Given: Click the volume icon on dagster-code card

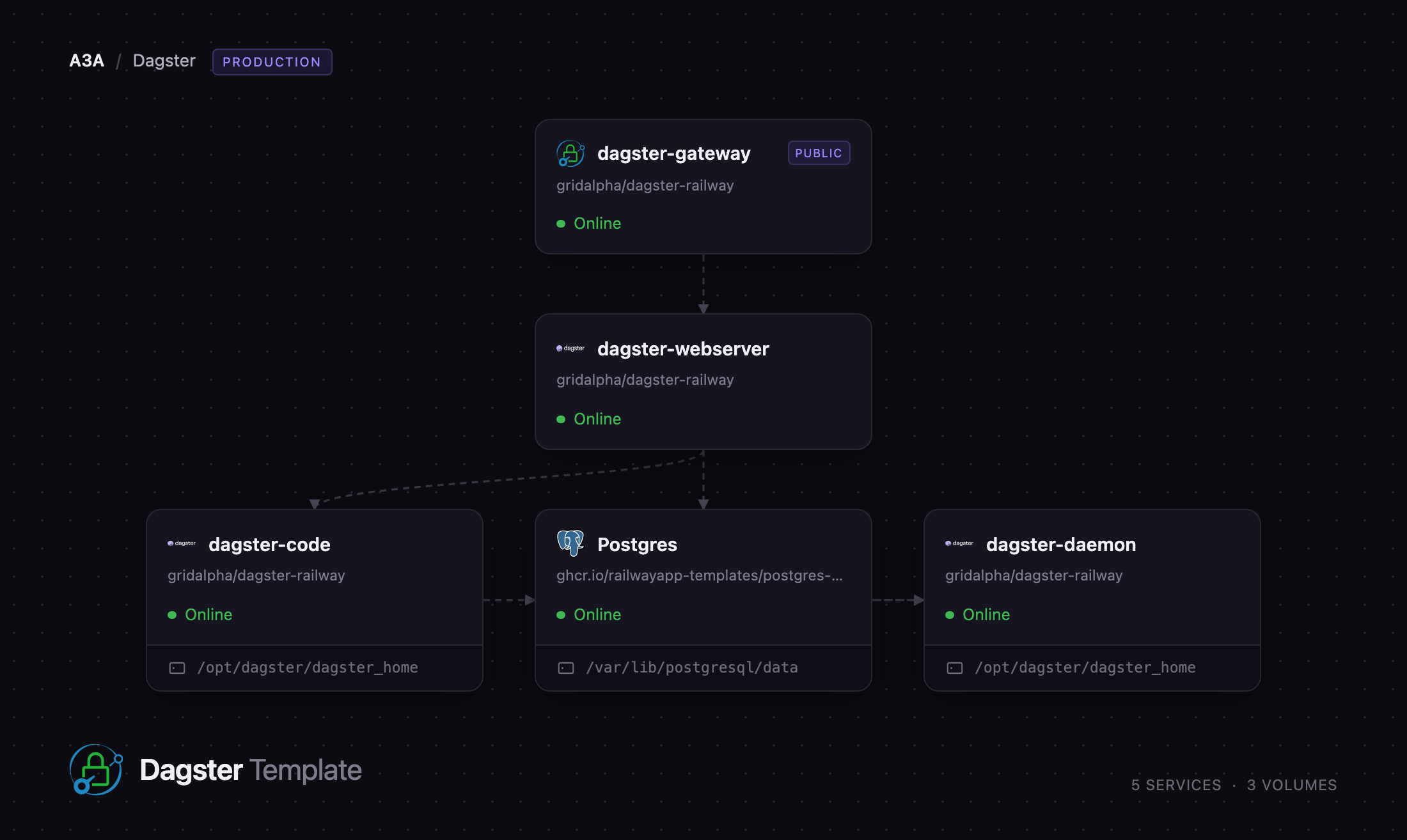Looking at the screenshot, I should click(177, 668).
